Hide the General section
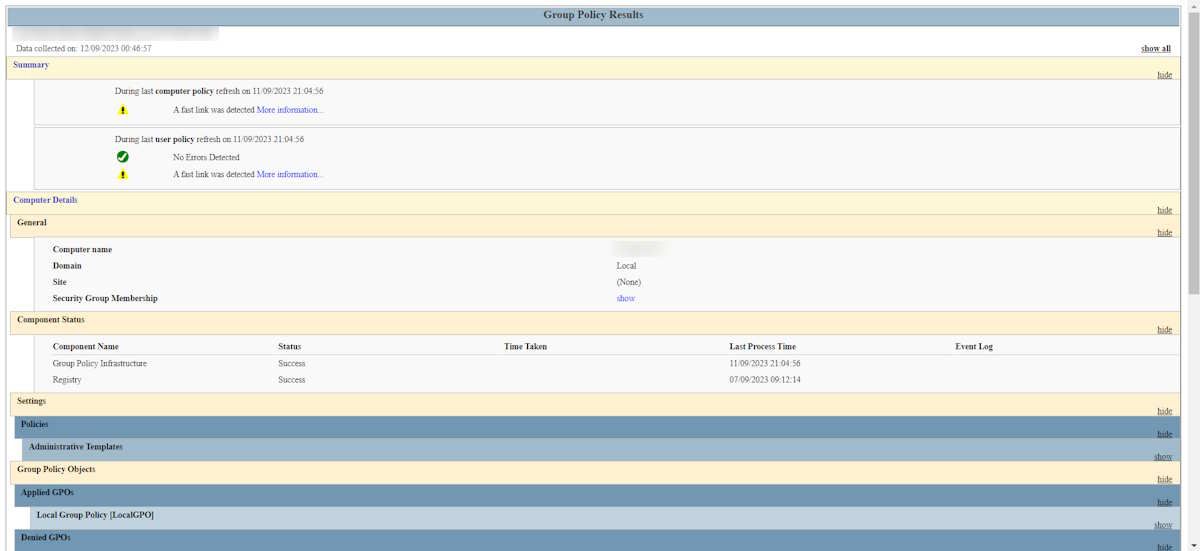1200x551 pixels. tap(1164, 233)
